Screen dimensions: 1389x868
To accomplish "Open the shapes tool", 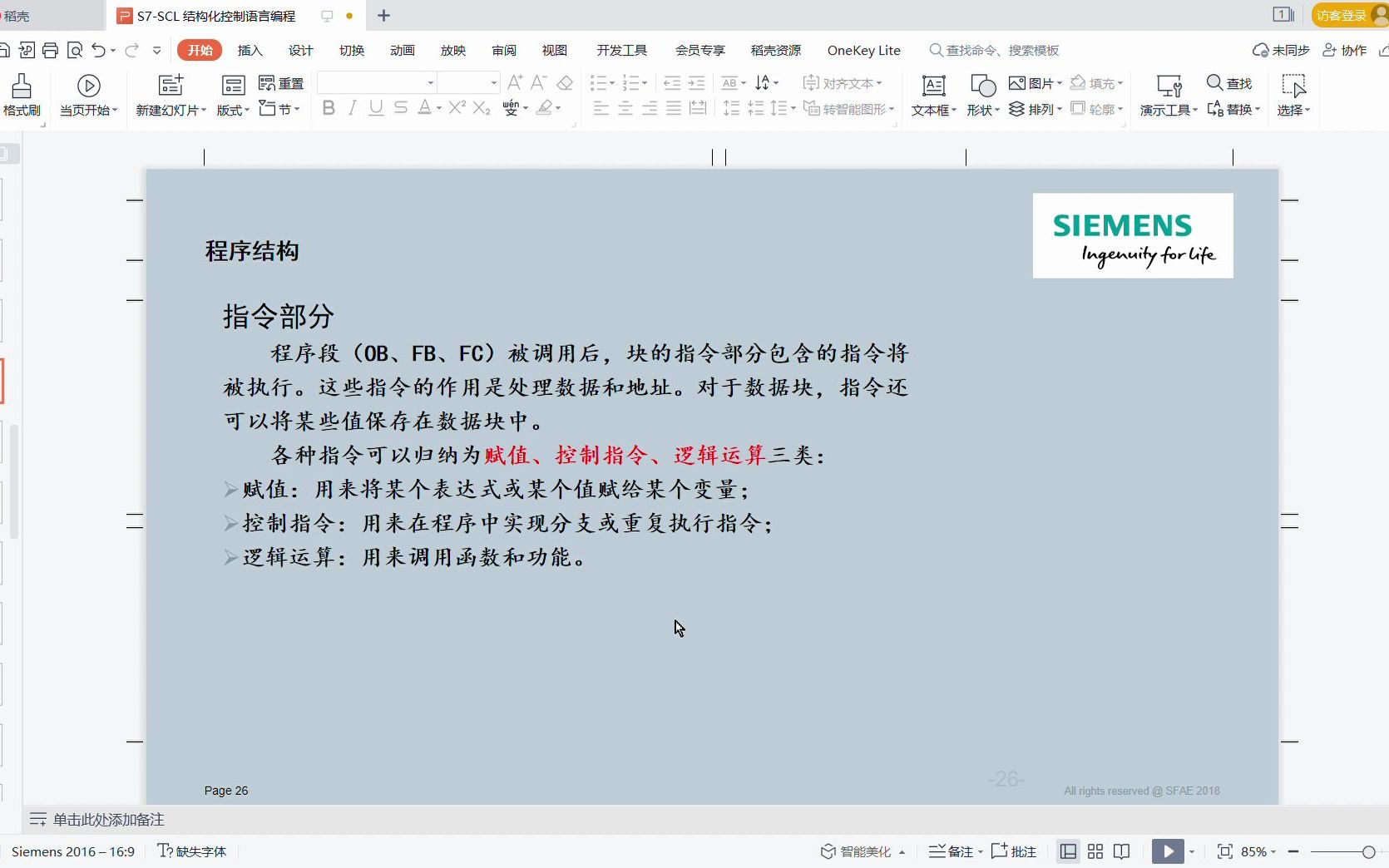I will click(982, 94).
